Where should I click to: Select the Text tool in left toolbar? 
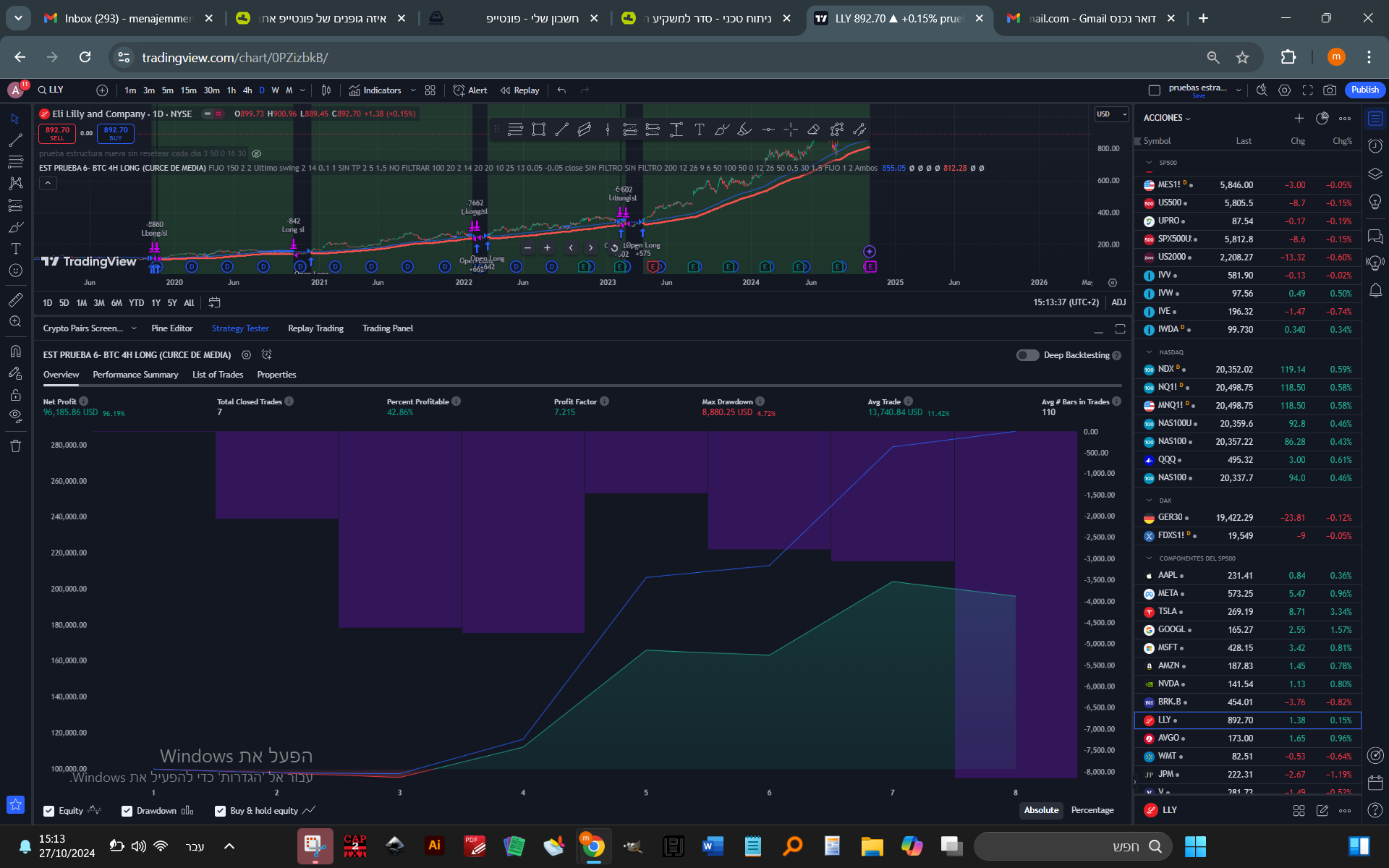click(x=15, y=249)
